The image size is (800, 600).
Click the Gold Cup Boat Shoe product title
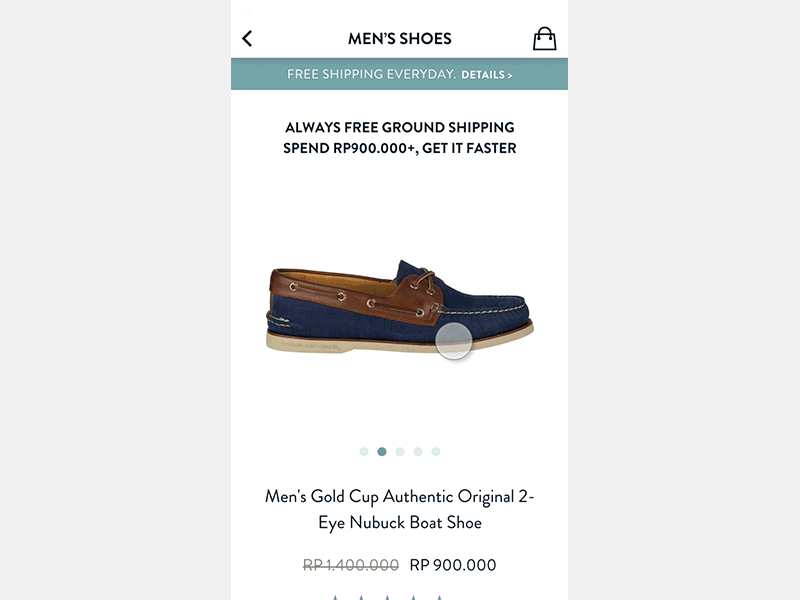399,509
